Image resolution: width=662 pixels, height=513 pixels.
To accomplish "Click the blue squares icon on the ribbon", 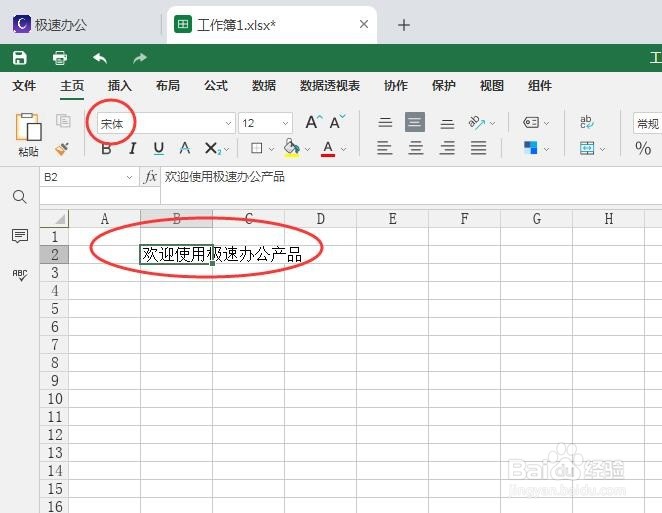I will coord(531,148).
